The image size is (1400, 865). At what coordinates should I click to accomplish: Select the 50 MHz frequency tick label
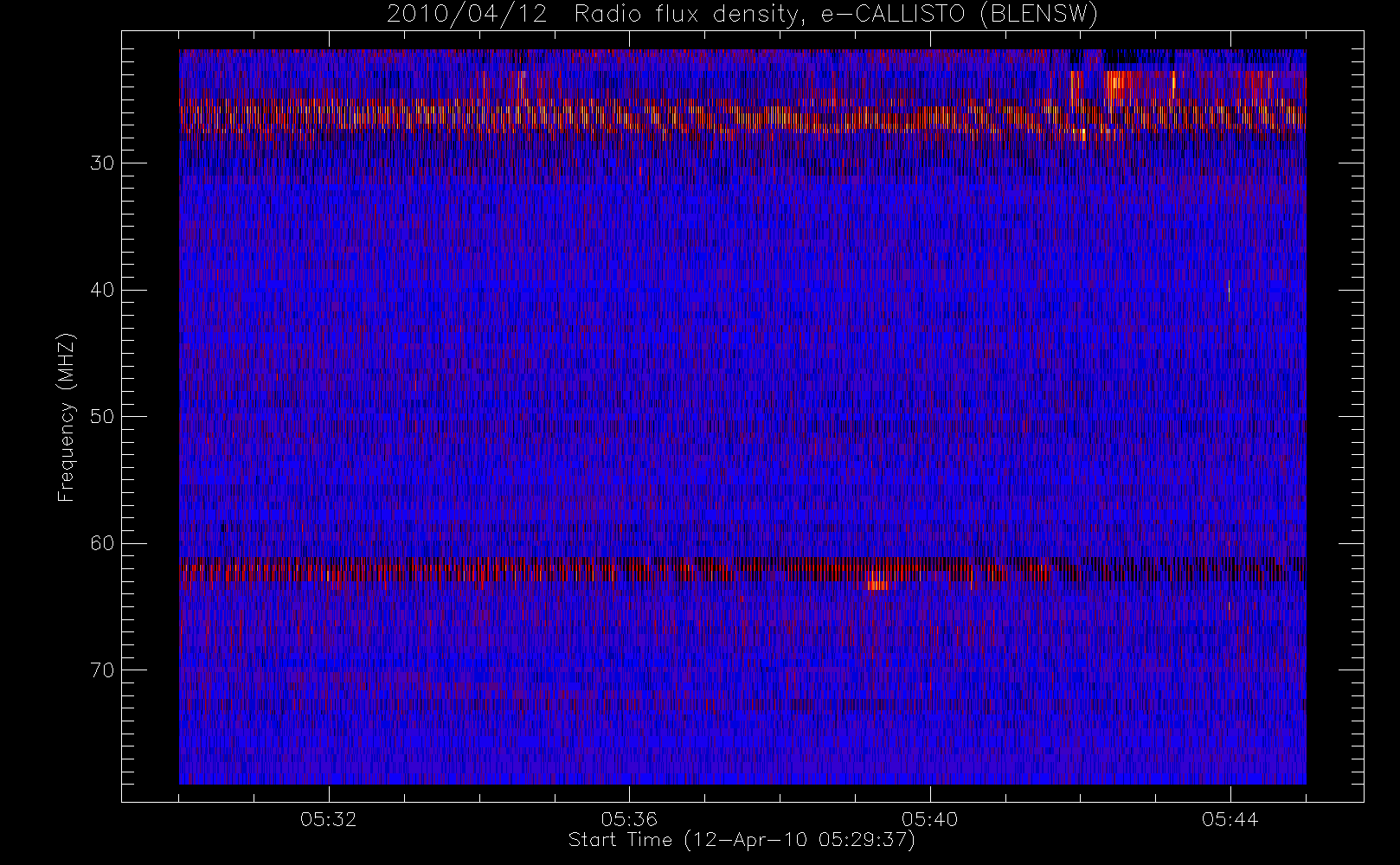(102, 417)
